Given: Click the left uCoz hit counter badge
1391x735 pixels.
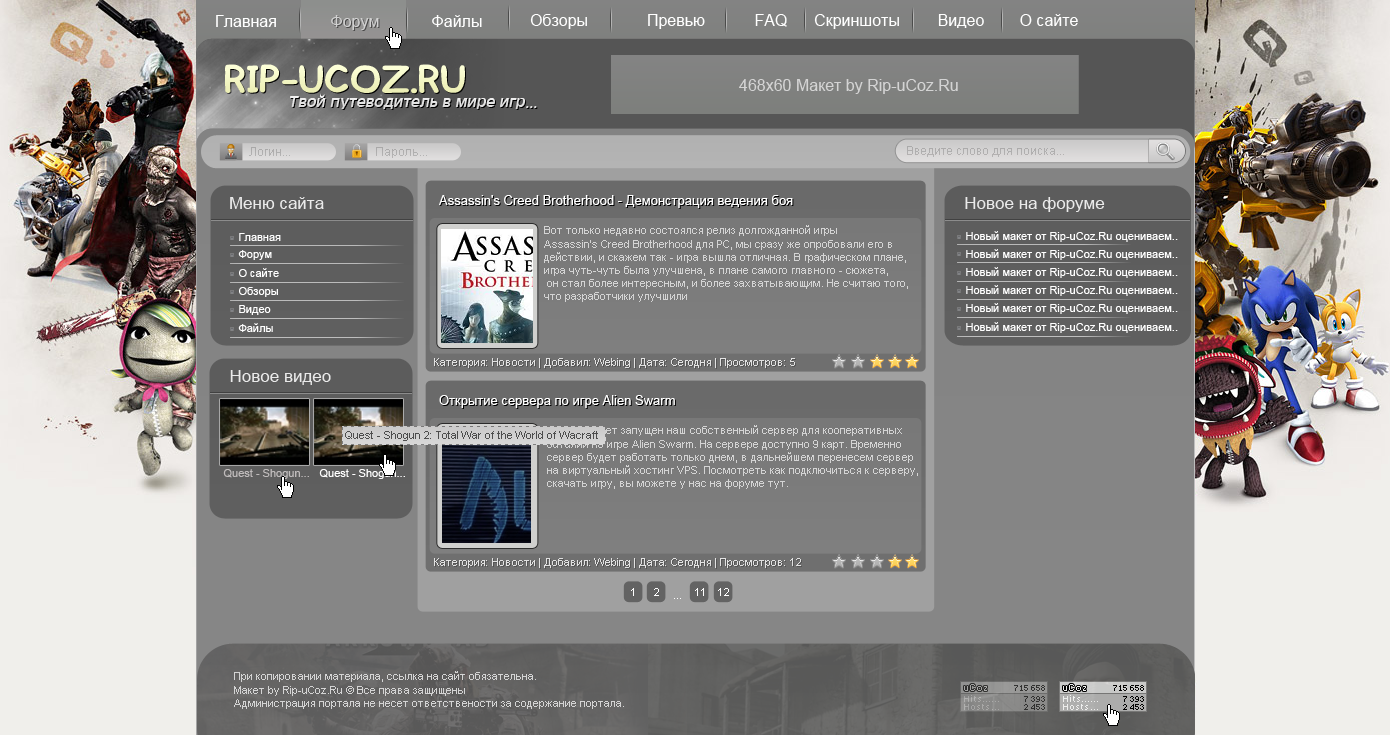Looking at the screenshot, I should click(x=1003, y=697).
